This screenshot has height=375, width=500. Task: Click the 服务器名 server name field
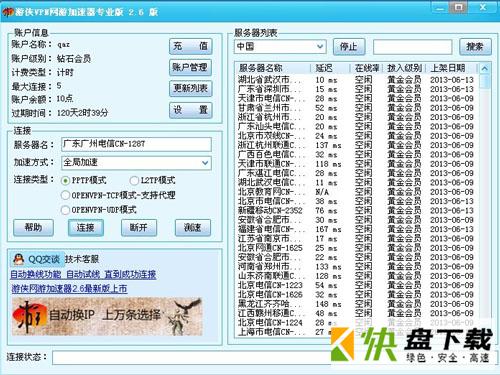(x=136, y=144)
